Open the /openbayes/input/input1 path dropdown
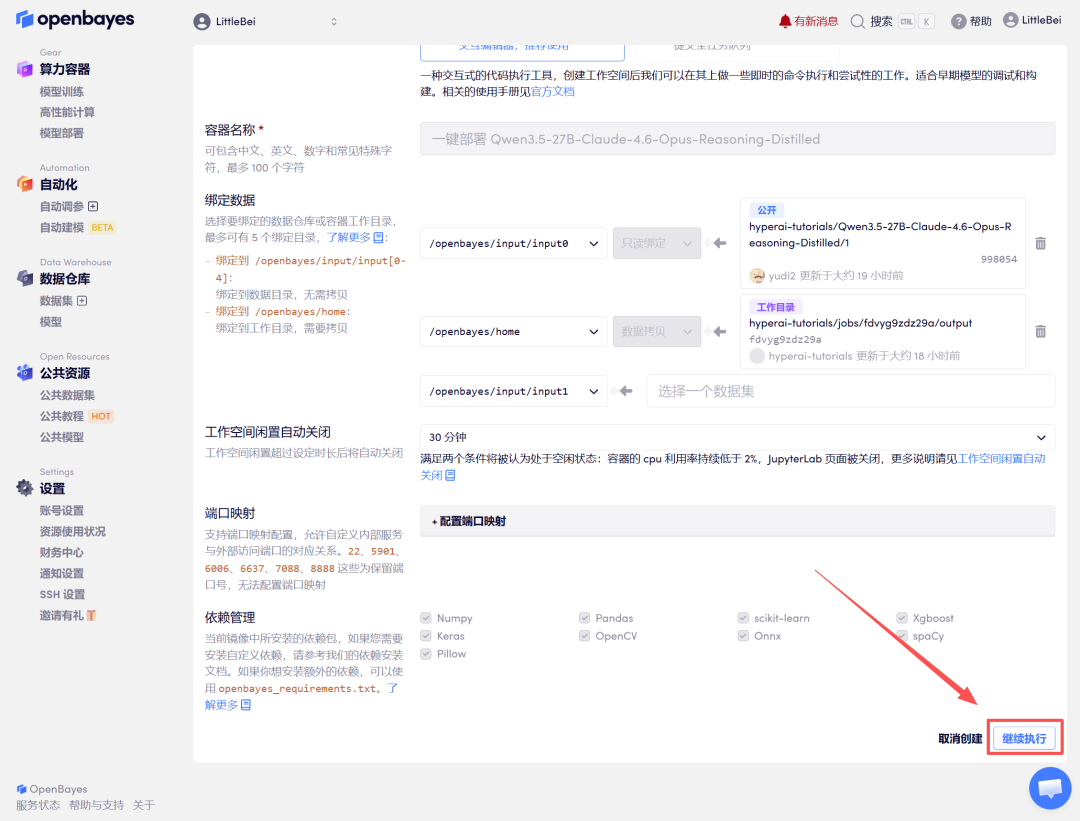 click(x=513, y=391)
